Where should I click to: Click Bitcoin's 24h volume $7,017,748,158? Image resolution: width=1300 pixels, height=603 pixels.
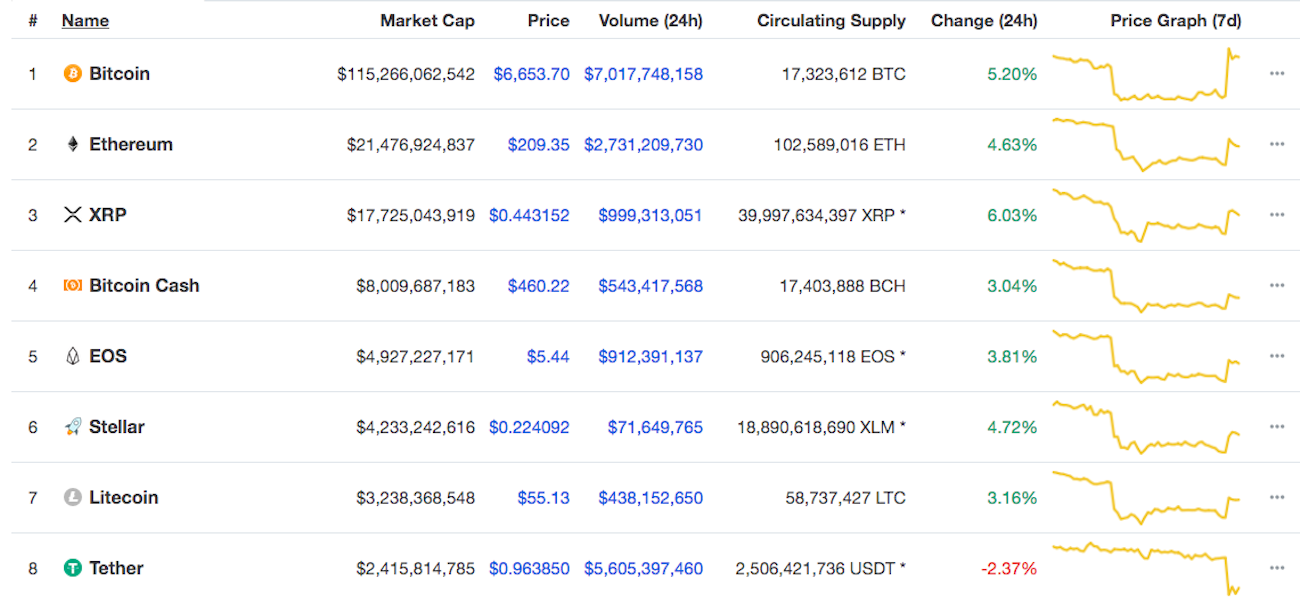(643, 74)
